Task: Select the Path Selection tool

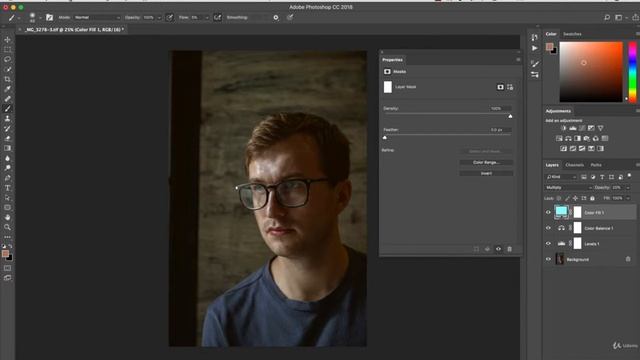Action: pyautogui.click(x=7, y=198)
